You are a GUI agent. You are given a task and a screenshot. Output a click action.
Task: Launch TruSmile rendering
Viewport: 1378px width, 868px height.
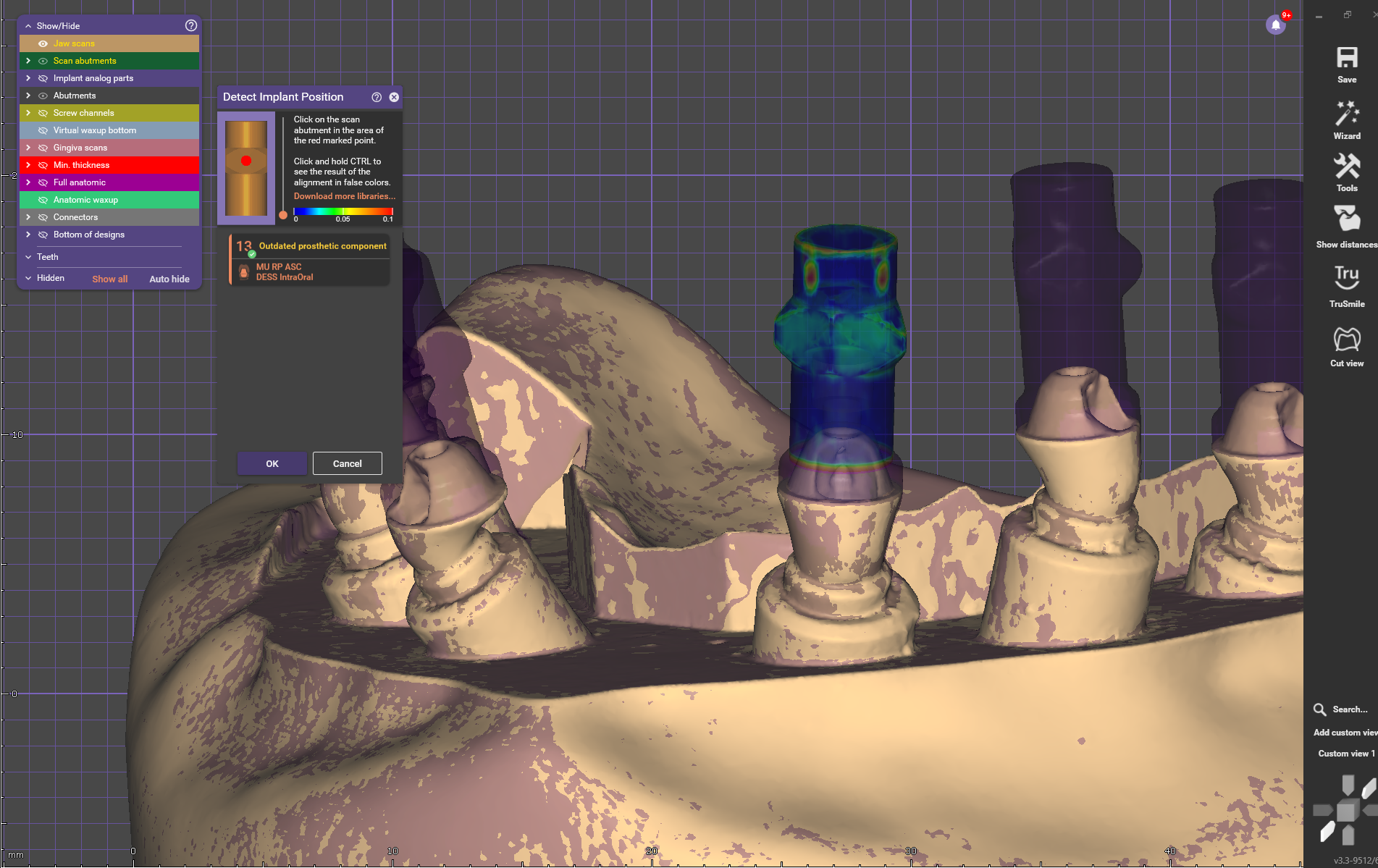pos(1347,277)
